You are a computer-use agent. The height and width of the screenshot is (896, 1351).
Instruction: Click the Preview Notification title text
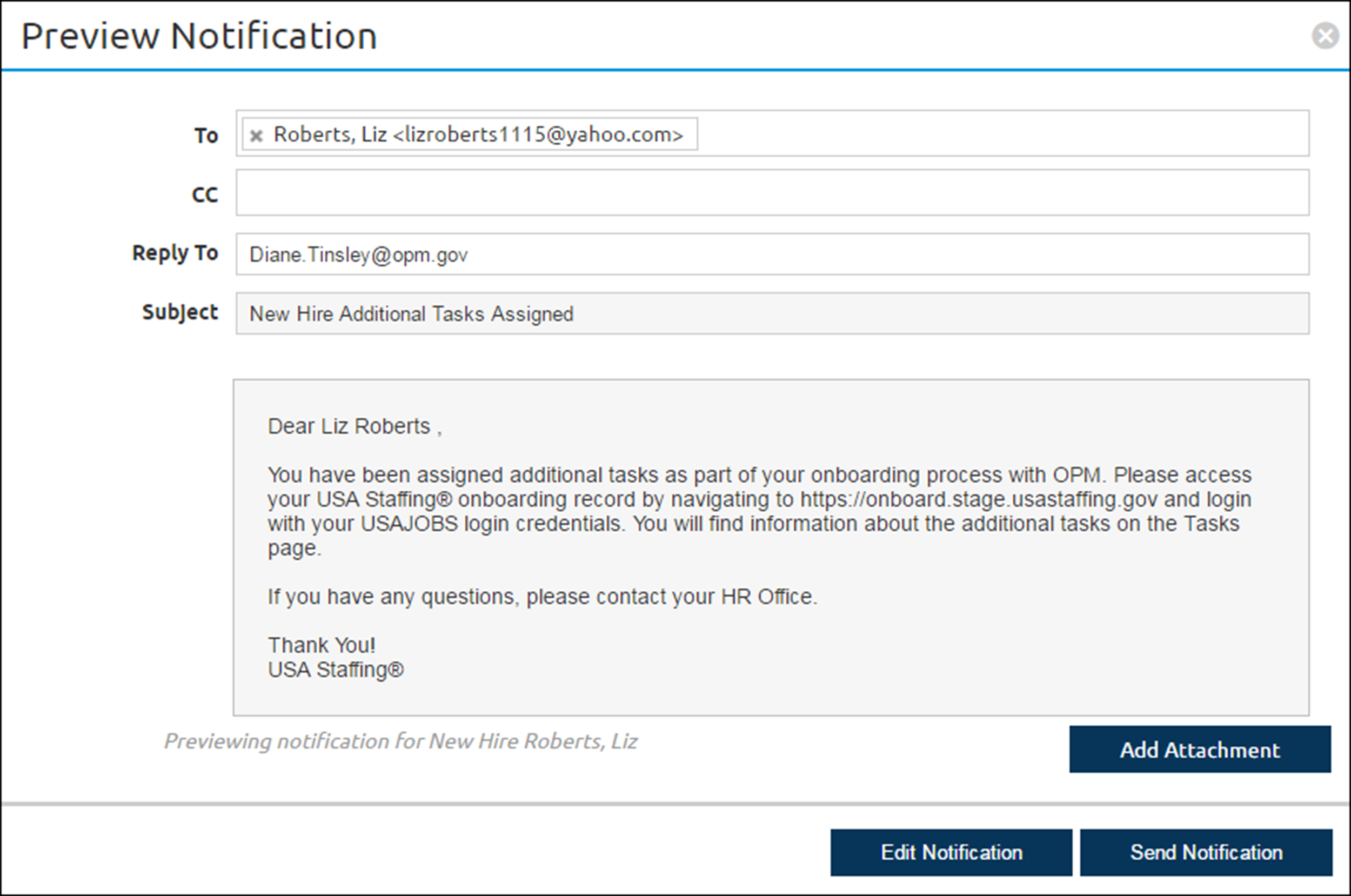pos(199,36)
